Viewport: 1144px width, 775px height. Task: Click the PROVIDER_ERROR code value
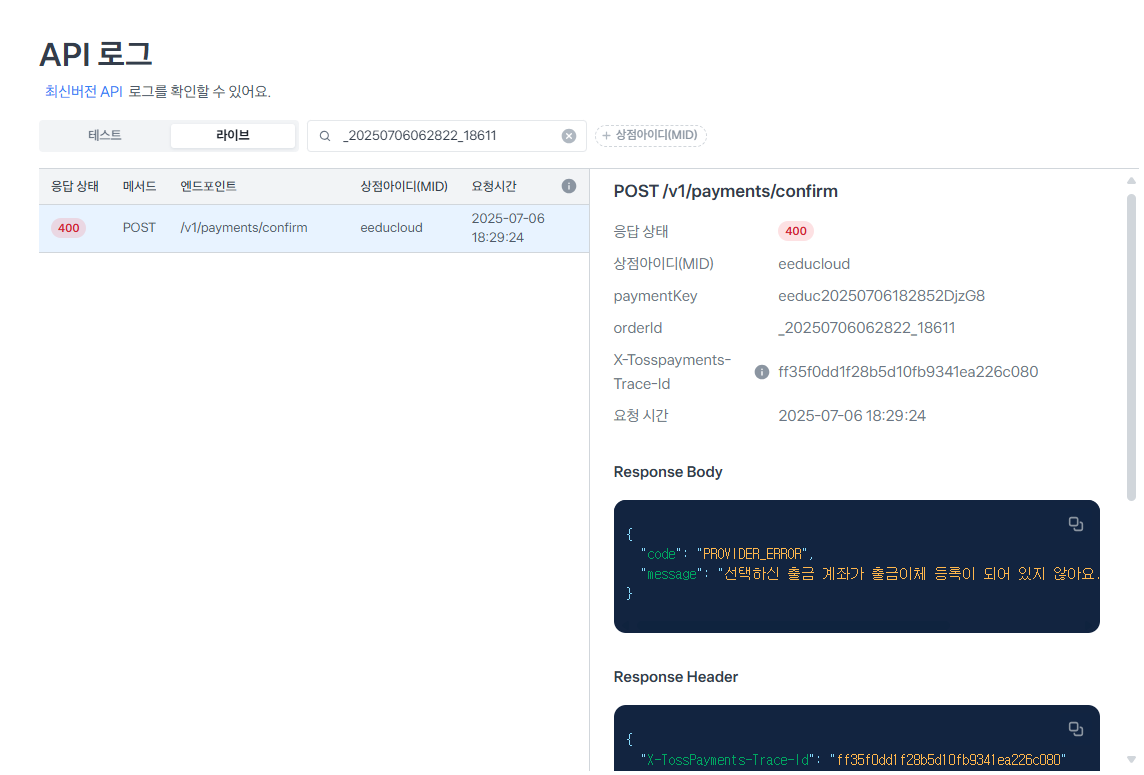click(x=753, y=555)
